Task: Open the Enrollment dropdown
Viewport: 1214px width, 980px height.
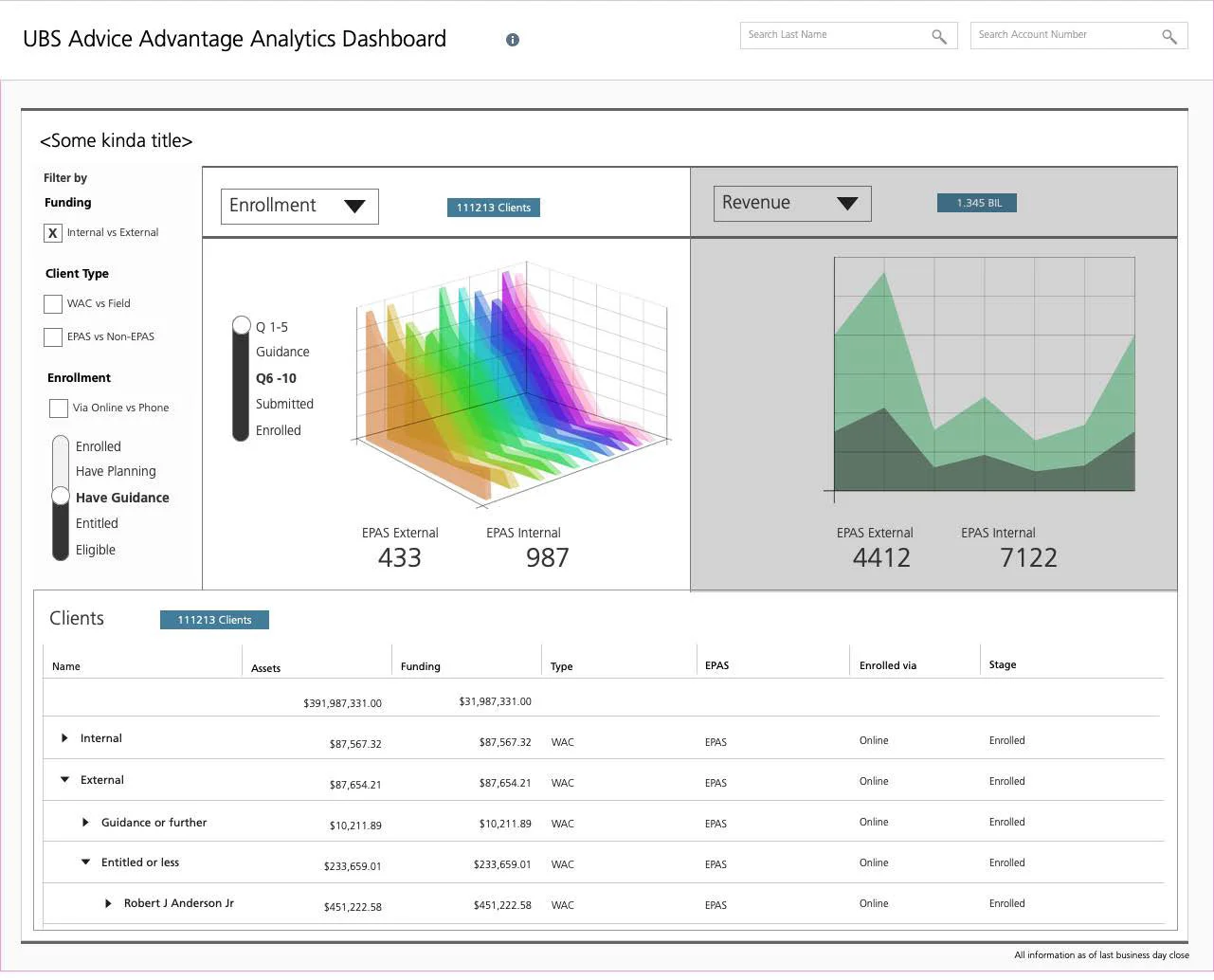Action: click(299, 207)
